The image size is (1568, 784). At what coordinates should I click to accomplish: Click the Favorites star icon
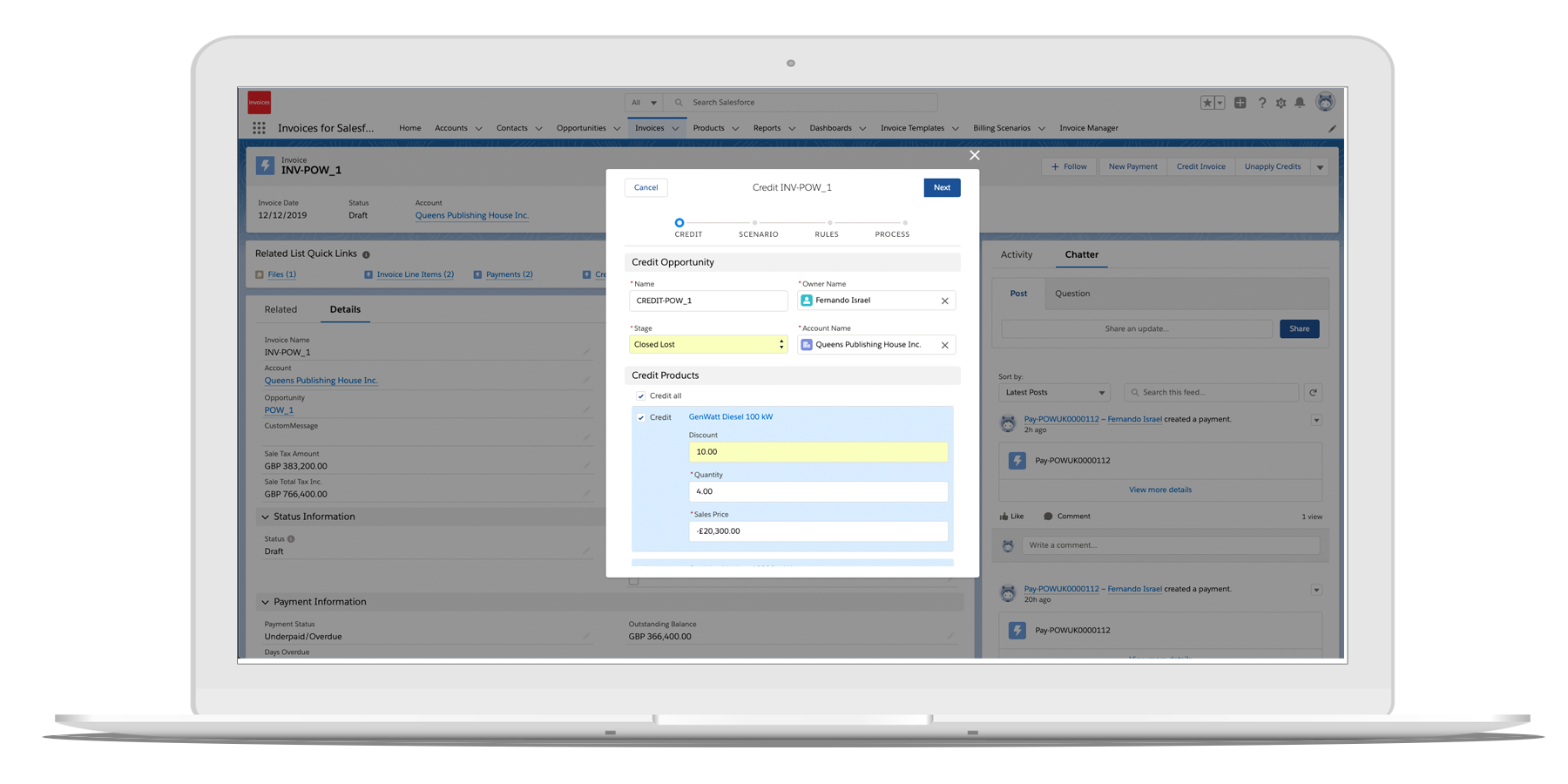1207,103
